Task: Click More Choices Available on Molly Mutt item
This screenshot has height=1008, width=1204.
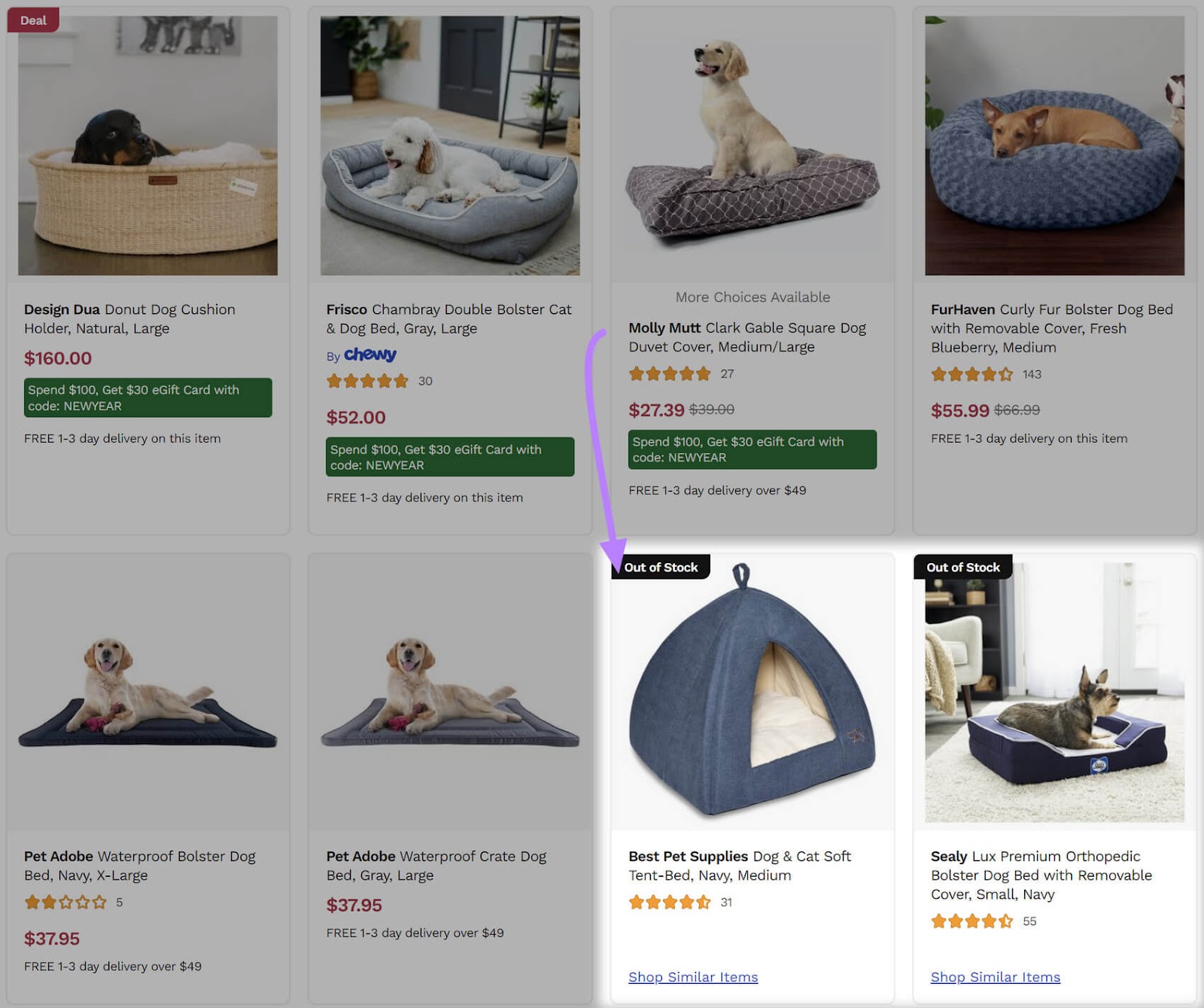Action: point(752,297)
